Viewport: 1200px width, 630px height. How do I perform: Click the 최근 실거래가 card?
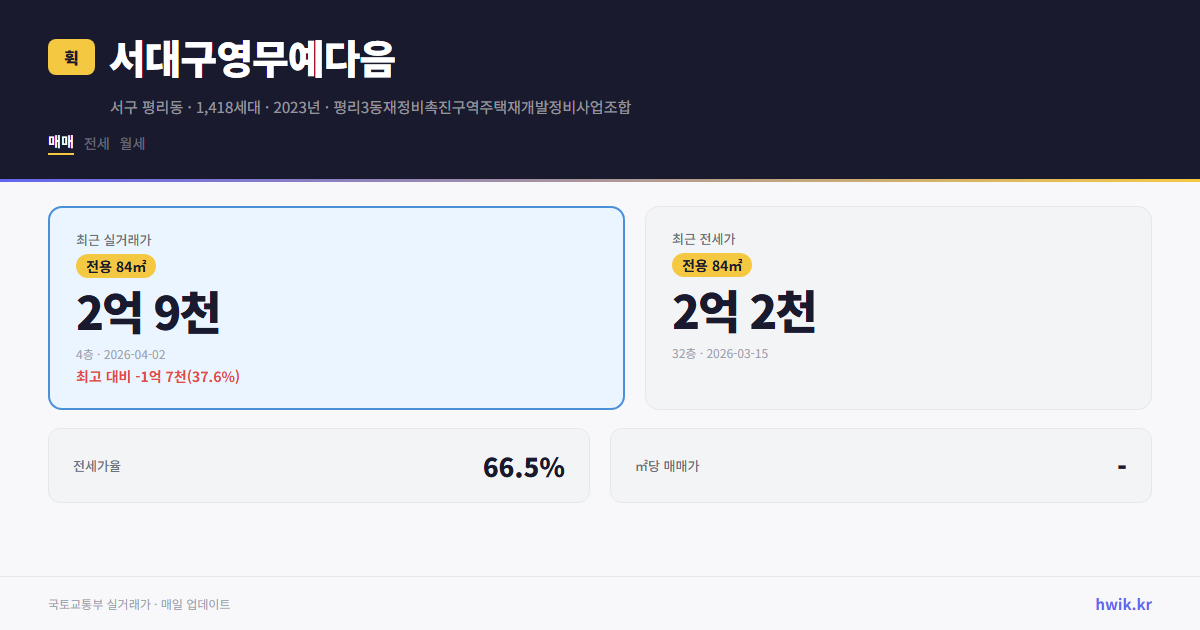click(336, 307)
